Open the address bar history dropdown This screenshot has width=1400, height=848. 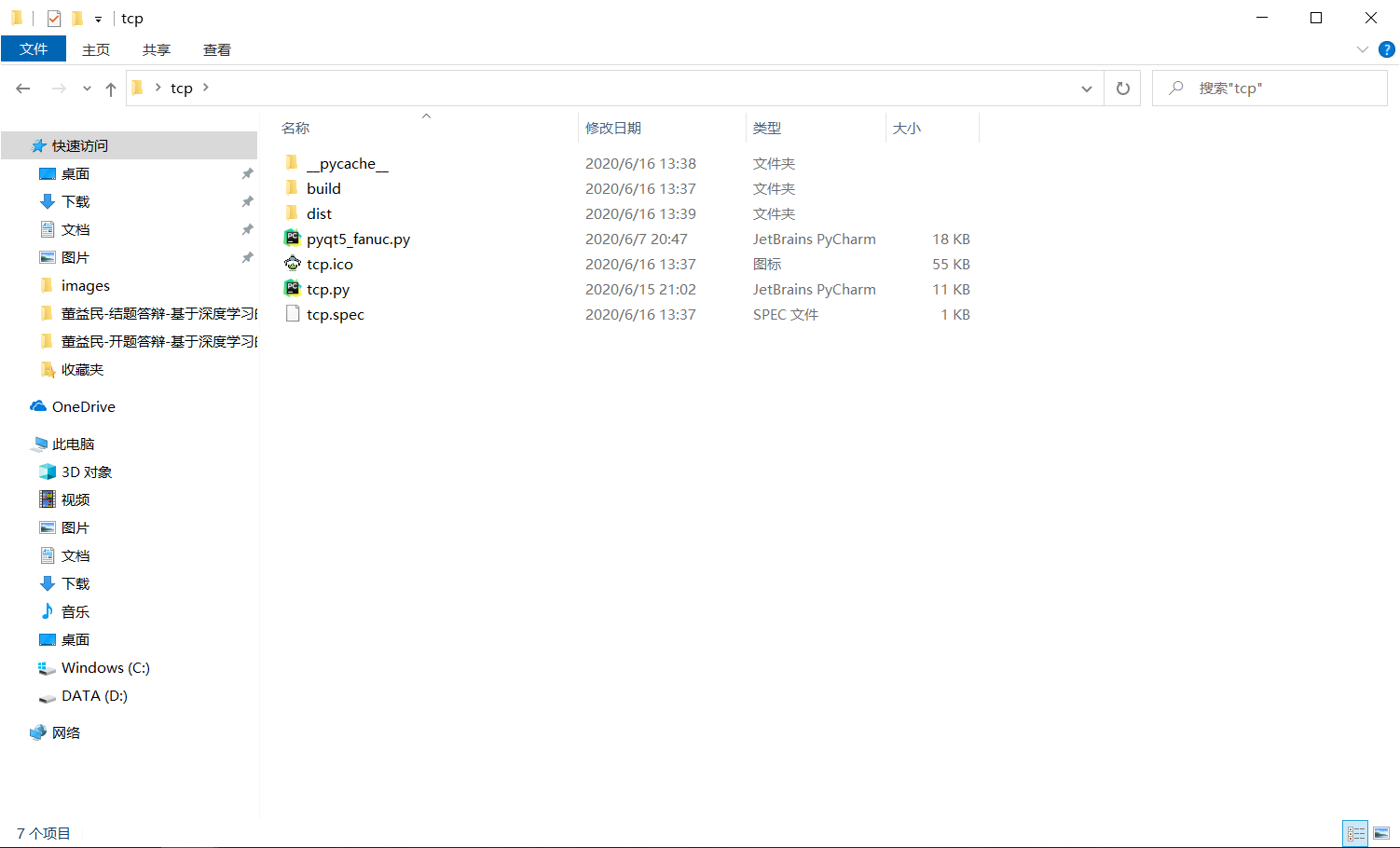[x=1086, y=88]
